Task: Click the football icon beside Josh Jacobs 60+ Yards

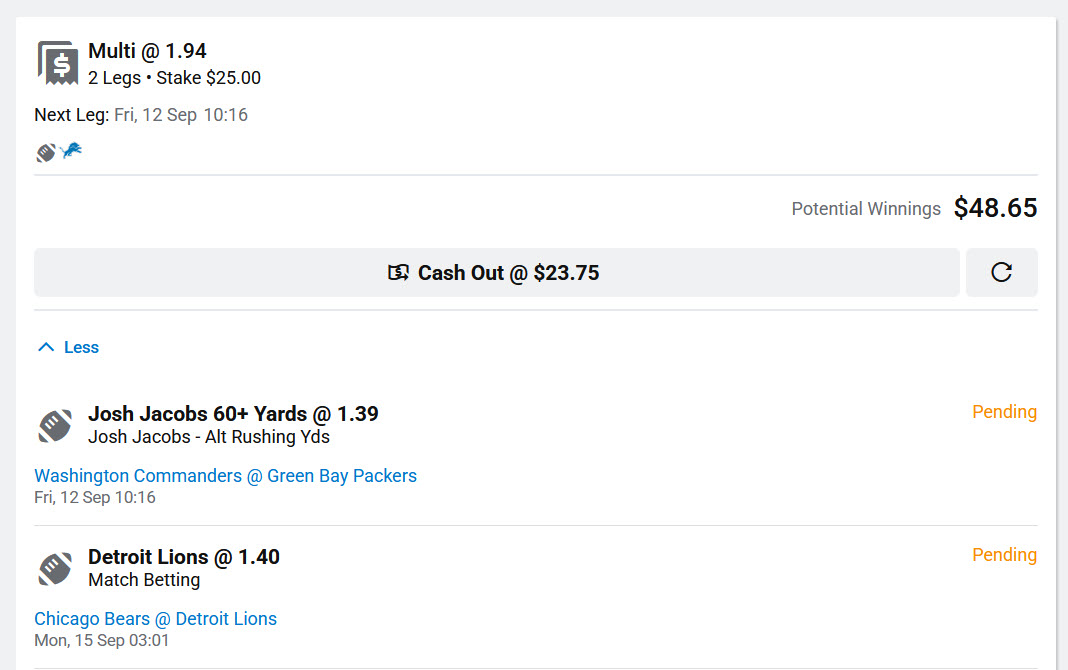Action: click(x=55, y=425)
